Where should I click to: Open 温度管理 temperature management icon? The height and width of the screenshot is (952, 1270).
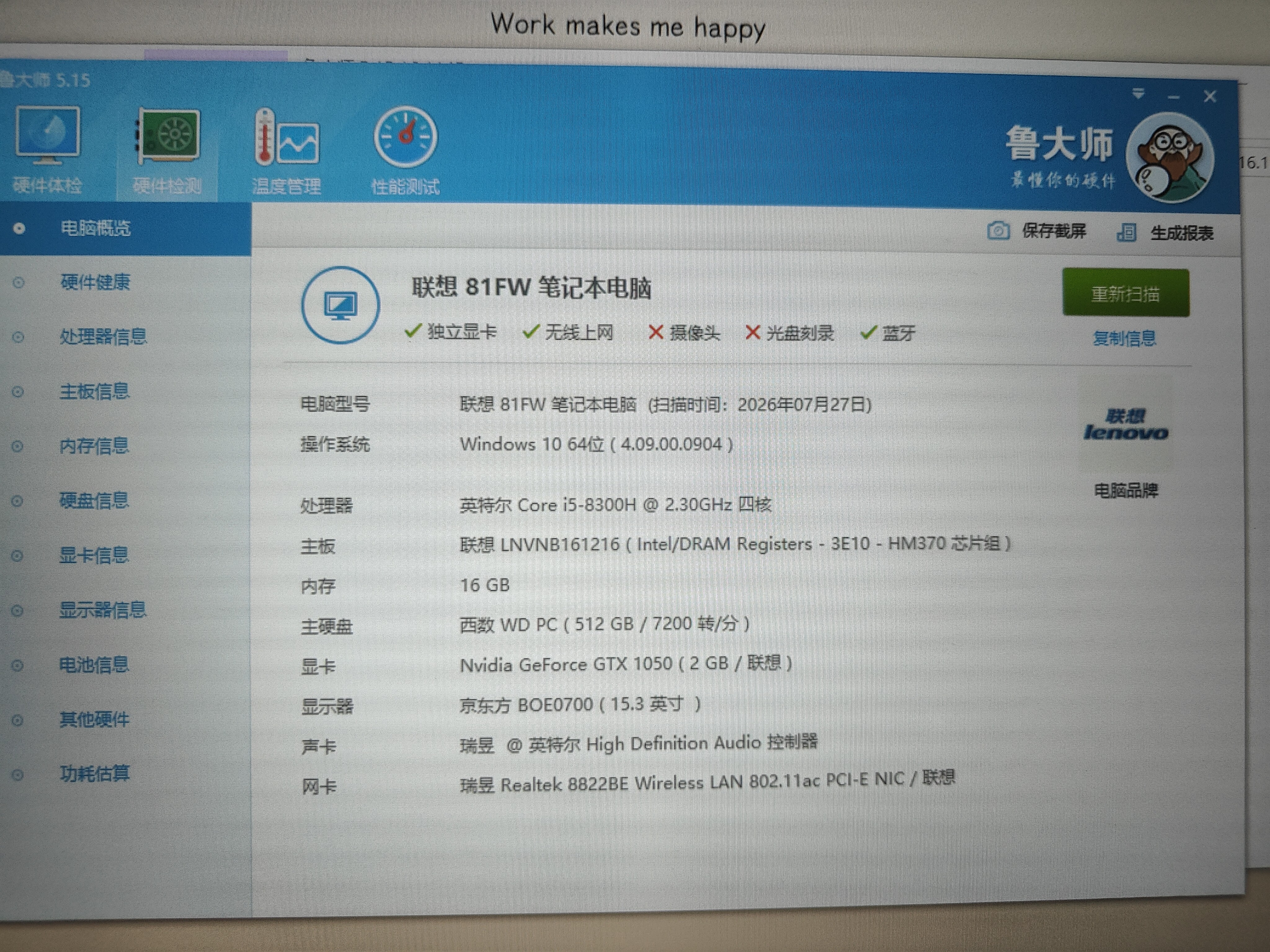click(286, 137)
